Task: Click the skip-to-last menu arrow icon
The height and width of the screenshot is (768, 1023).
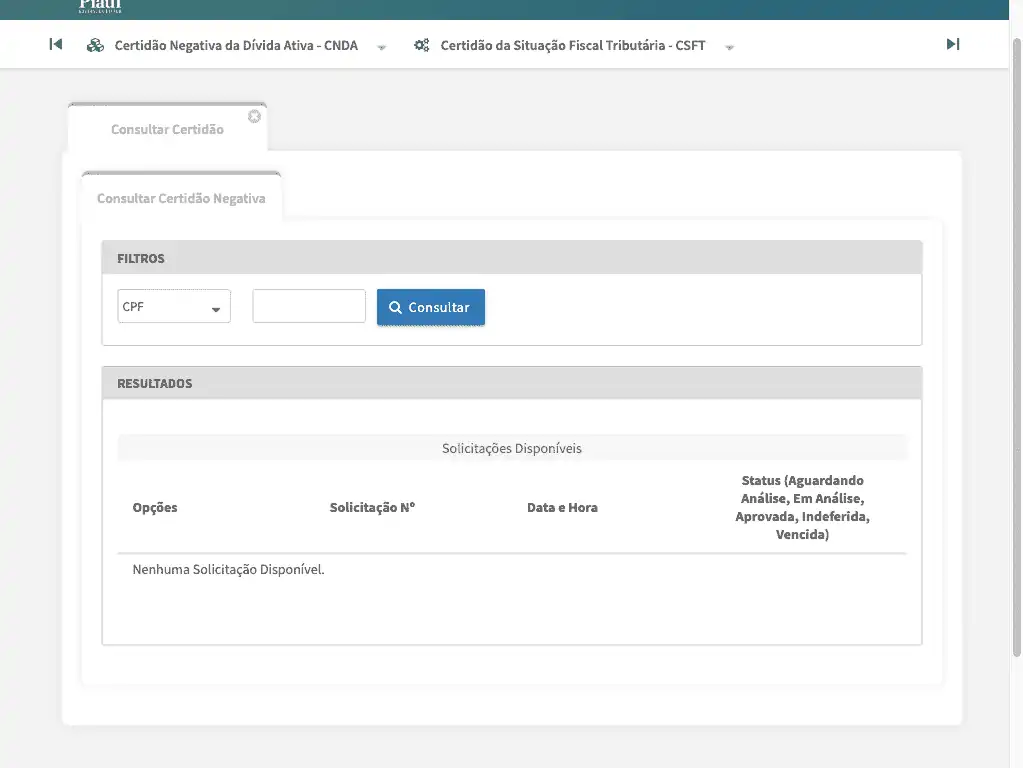Action: tap(953, 44)
